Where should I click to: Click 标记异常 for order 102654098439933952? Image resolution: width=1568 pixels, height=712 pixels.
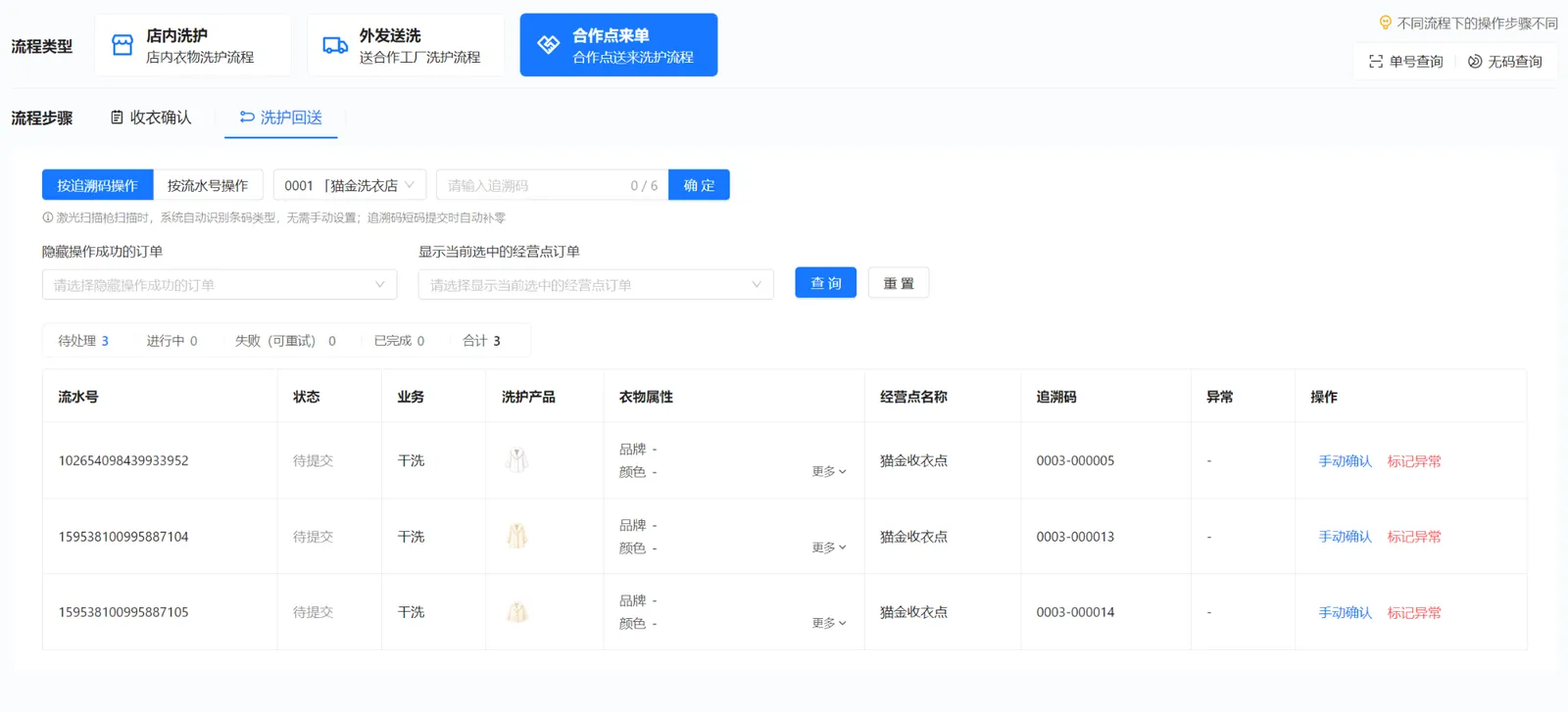click(x=1414, y=461)
